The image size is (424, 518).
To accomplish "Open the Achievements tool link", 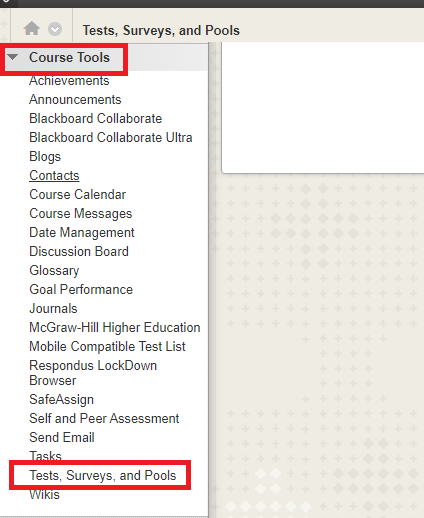I will pyautogui.click(x=69, y=81).
